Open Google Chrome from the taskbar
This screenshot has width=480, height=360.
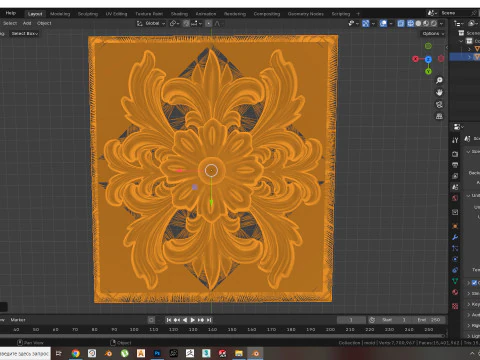[x=76, y=353]
